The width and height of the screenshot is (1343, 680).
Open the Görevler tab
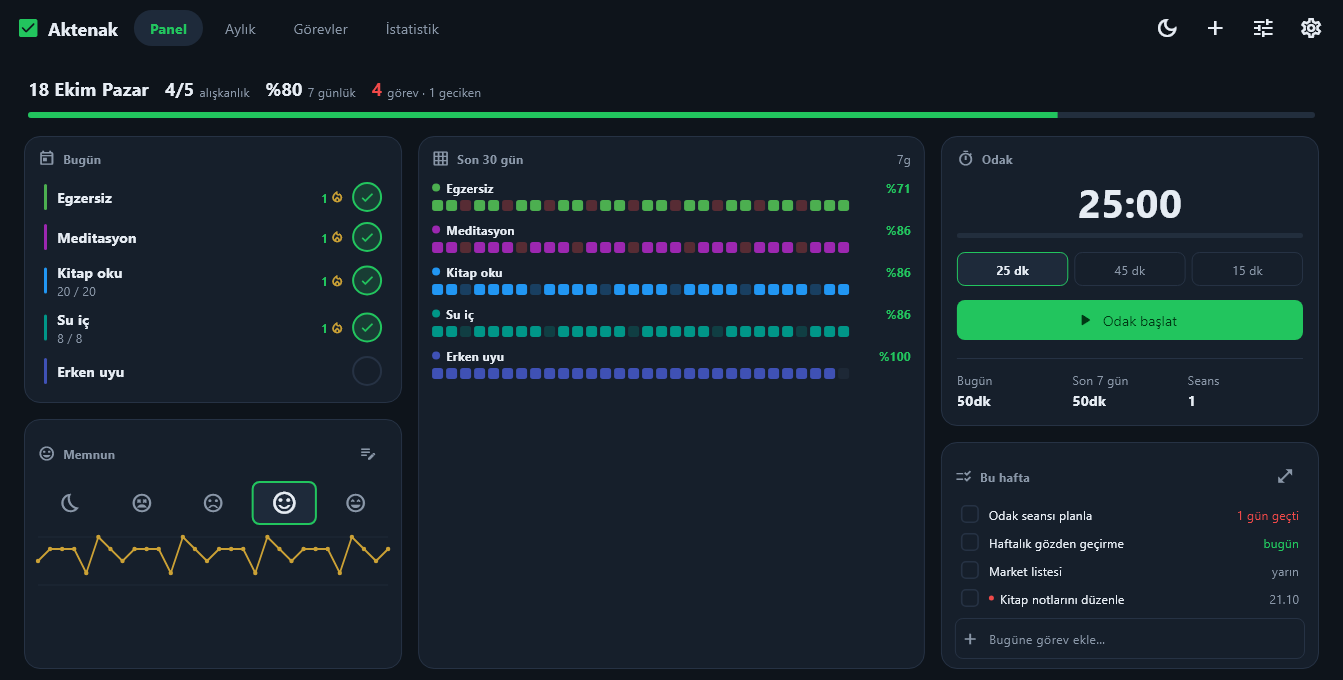pos(321,29)
